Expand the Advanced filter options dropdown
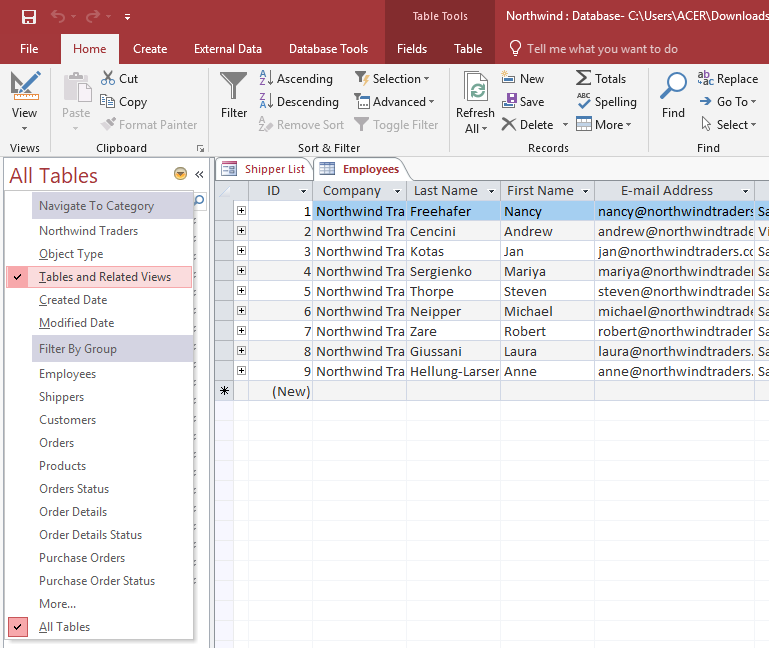The image size is (769, 648). tap(395, 101)
